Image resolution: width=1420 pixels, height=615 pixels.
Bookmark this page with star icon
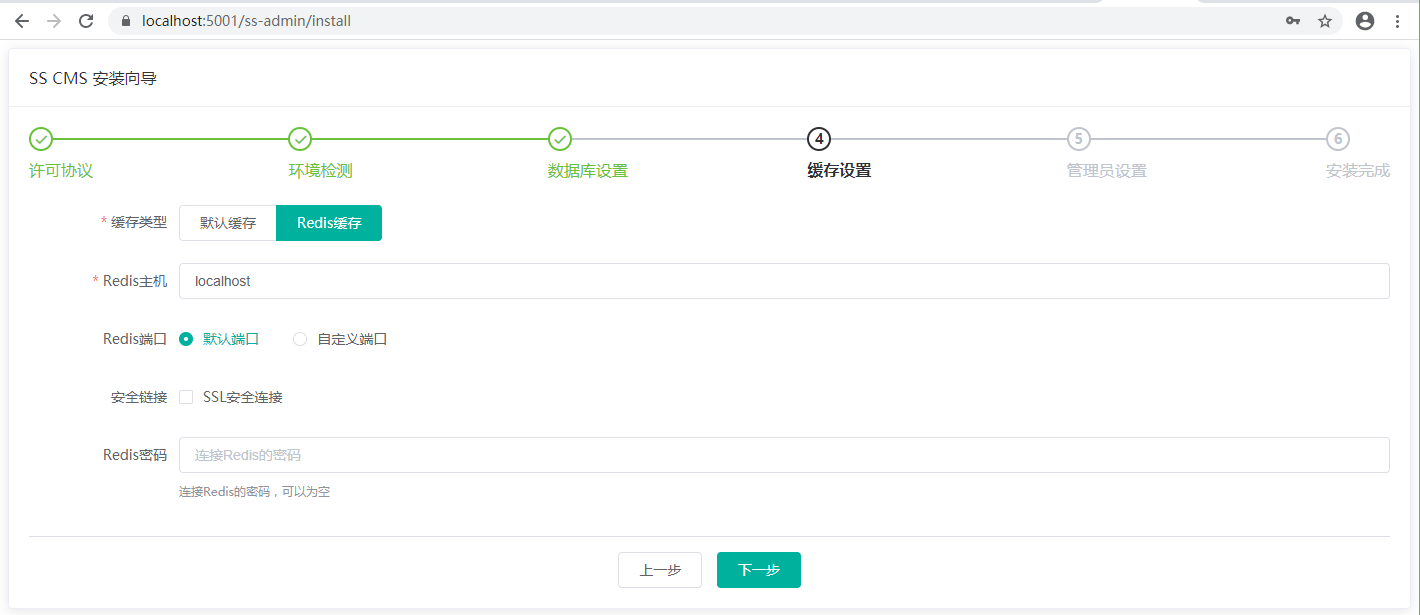pyautogui.click(x=1325, y=21)
